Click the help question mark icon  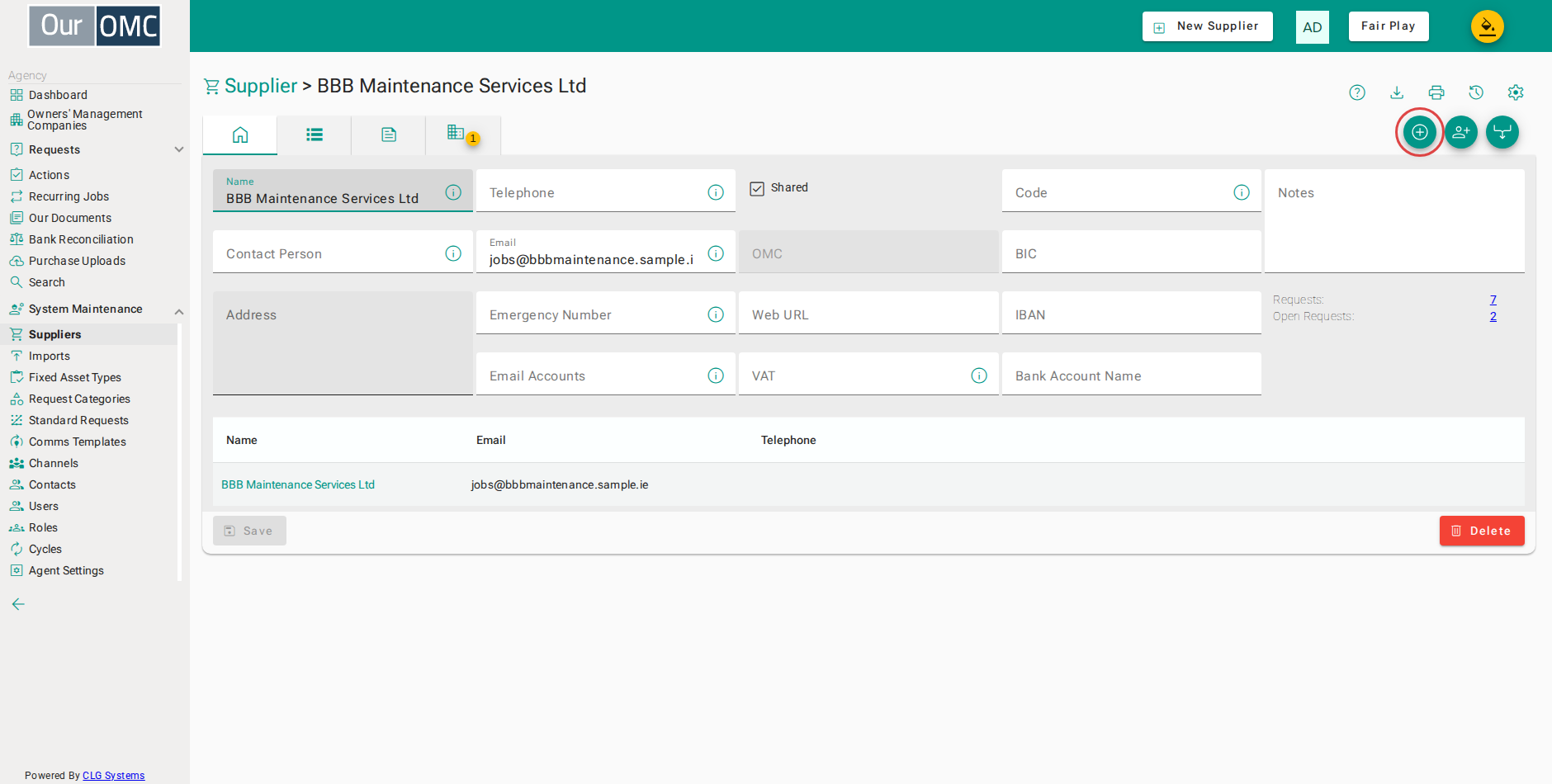pos(1357,92)
